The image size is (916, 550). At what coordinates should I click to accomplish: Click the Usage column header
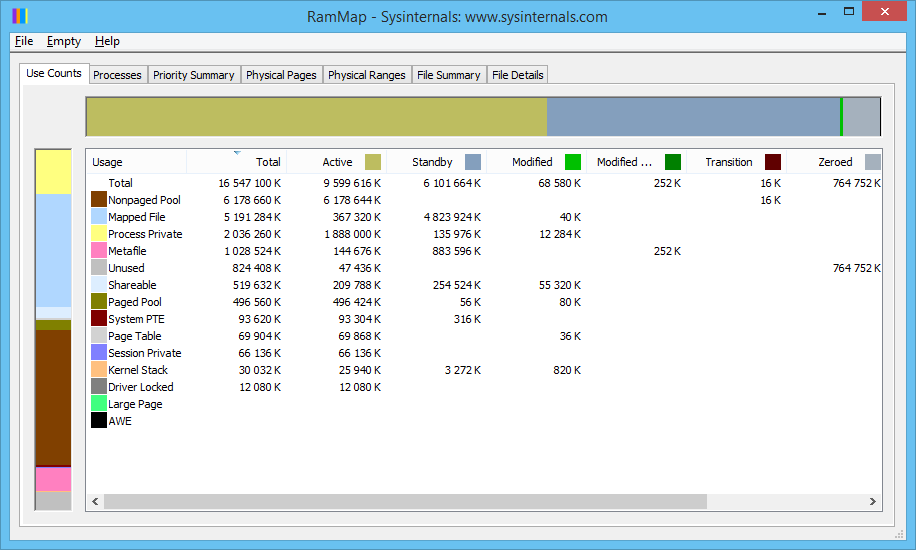tap(136, 162)
